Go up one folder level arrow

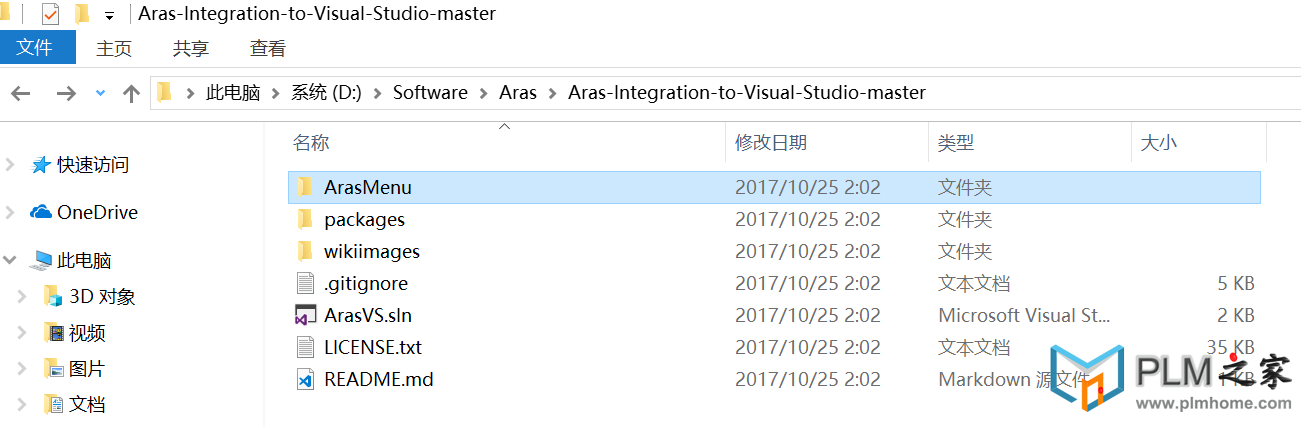131,93
